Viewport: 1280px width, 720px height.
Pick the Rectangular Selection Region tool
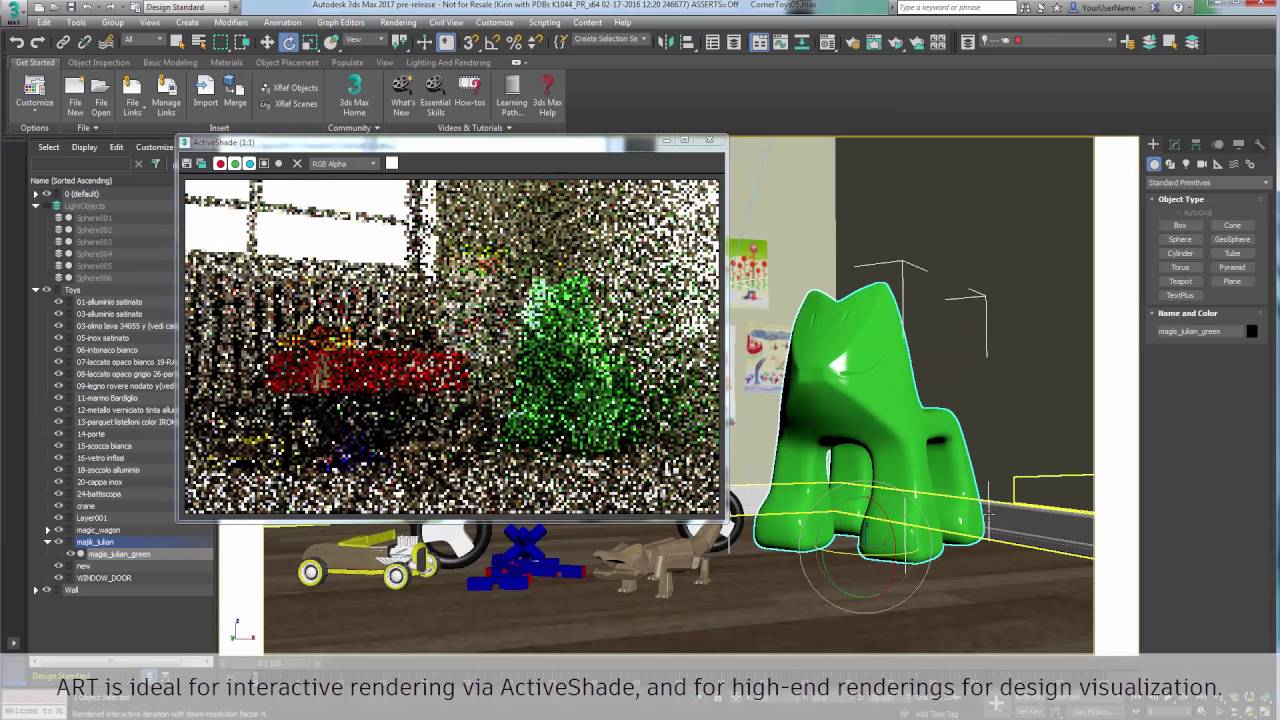click(221, 42)
